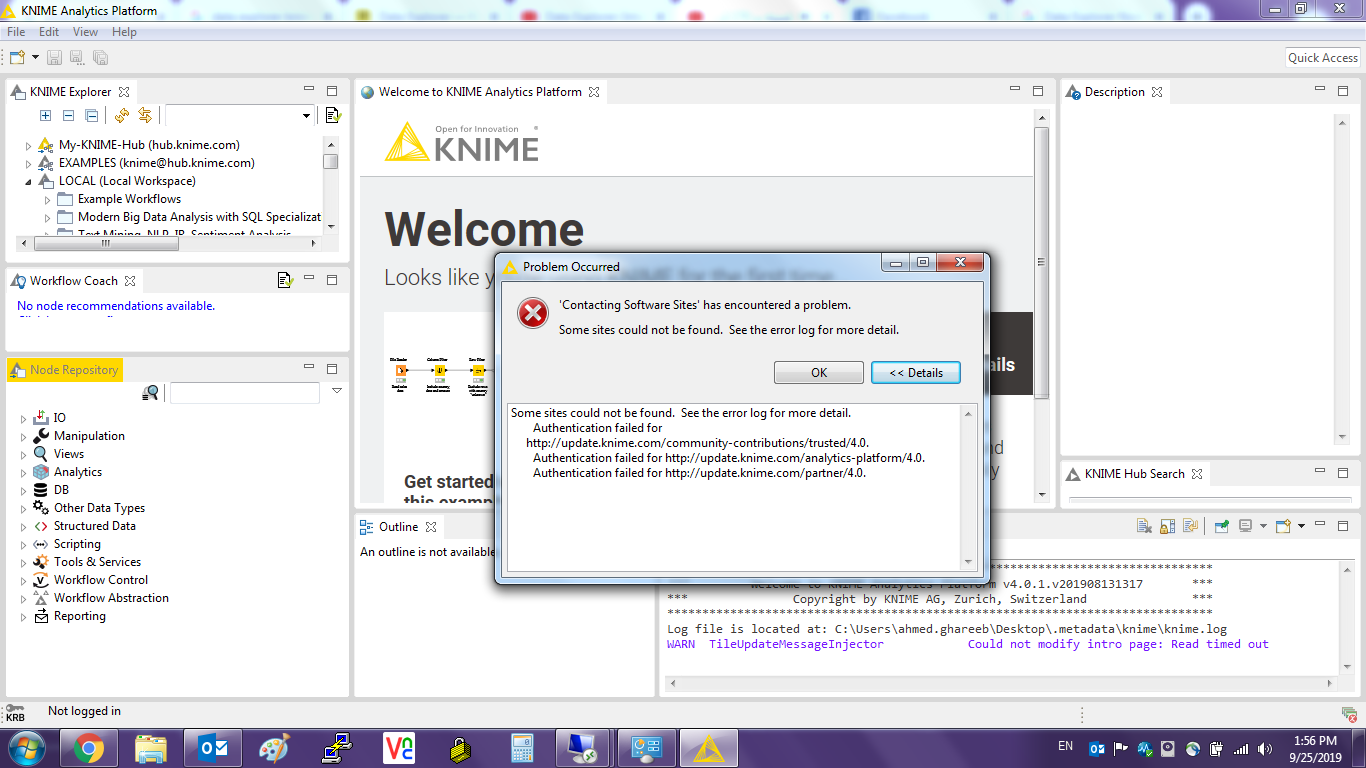The height and width of the screenshot is (768, 1366).
Task: Click the Save toolbar icon
Action: (54, 58)
